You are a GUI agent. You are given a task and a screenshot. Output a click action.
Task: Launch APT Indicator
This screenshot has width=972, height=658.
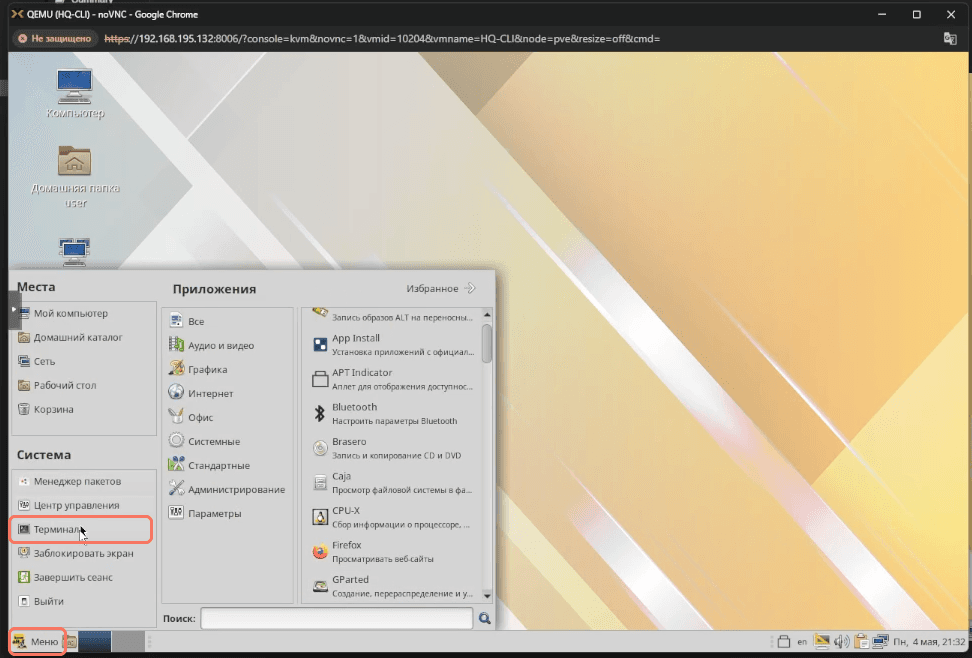(x=392, y=379)
